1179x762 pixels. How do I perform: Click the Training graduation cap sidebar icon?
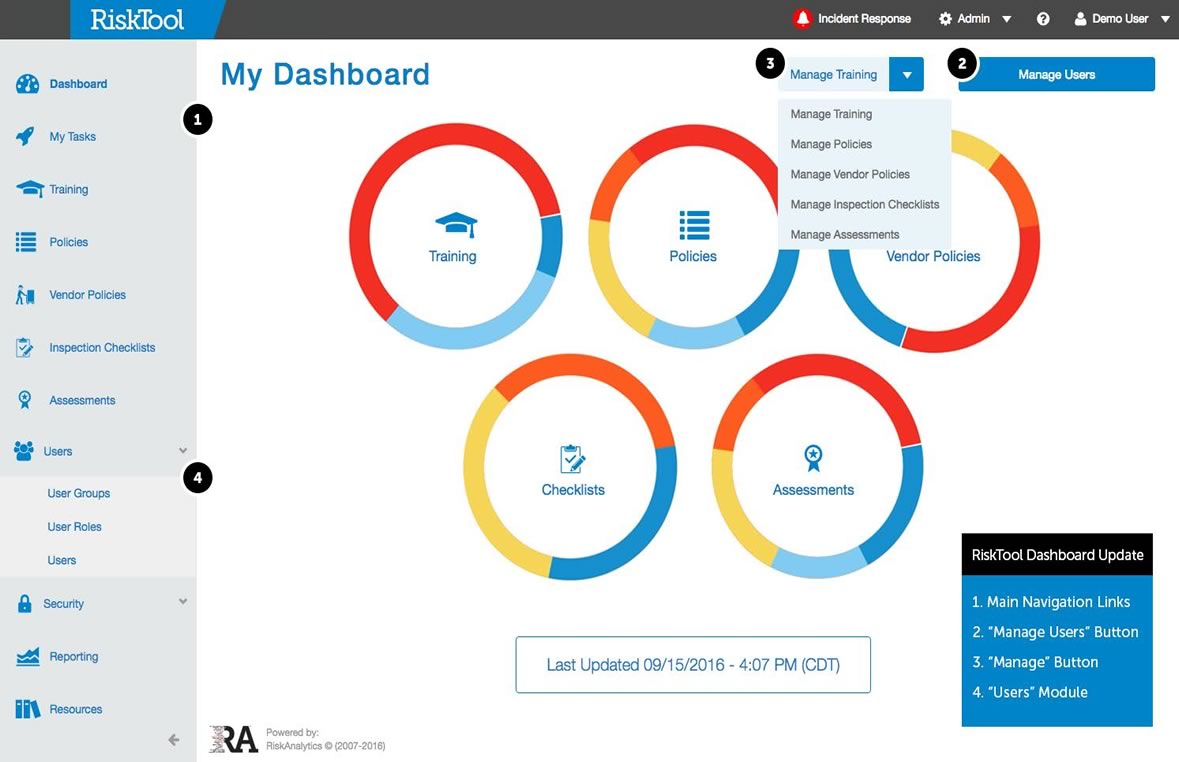(x=29, y=189)
